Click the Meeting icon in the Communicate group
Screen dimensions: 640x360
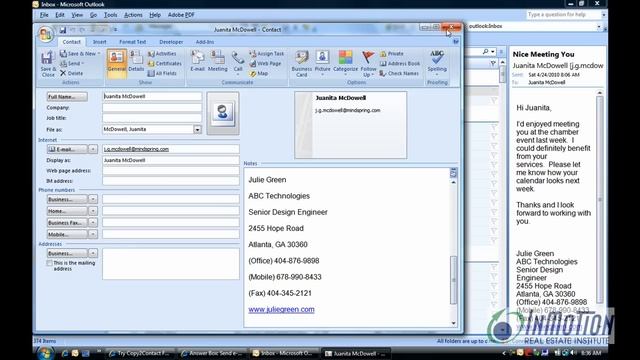click(218, 61)
